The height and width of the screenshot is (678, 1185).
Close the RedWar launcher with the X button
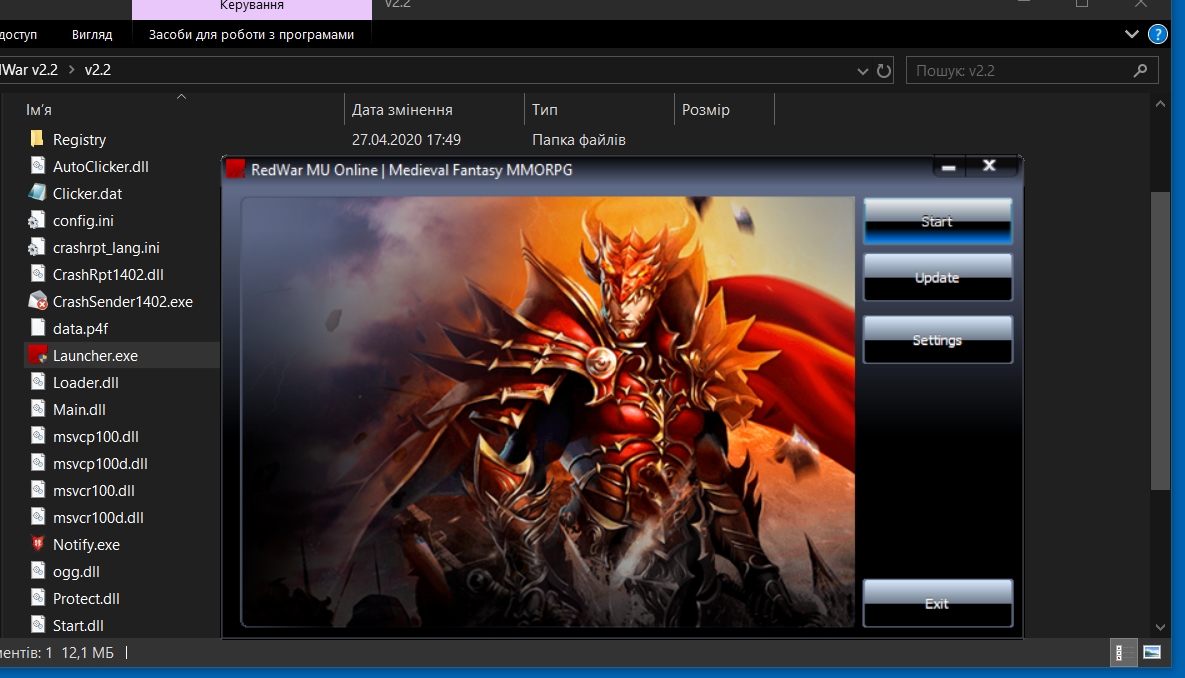[x=989, y=166]
